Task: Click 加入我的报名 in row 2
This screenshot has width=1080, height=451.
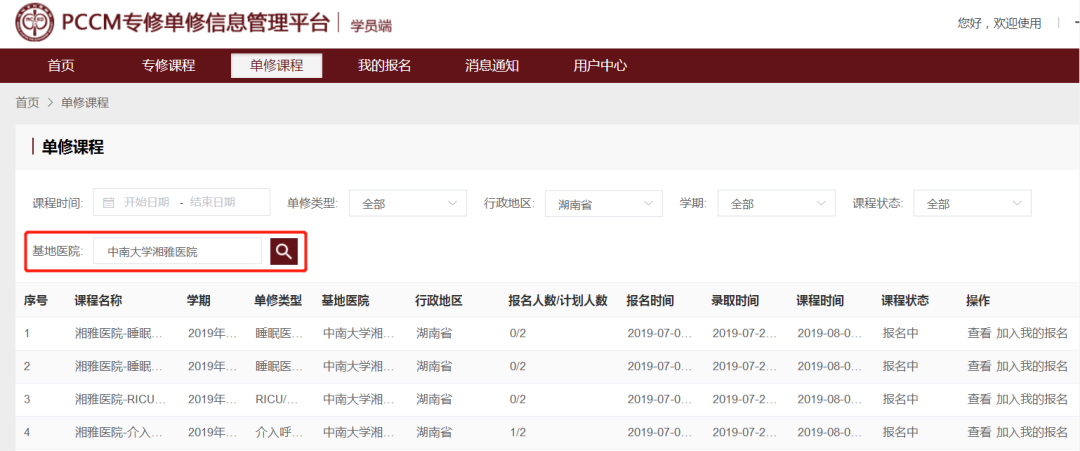Action: 1032,366
